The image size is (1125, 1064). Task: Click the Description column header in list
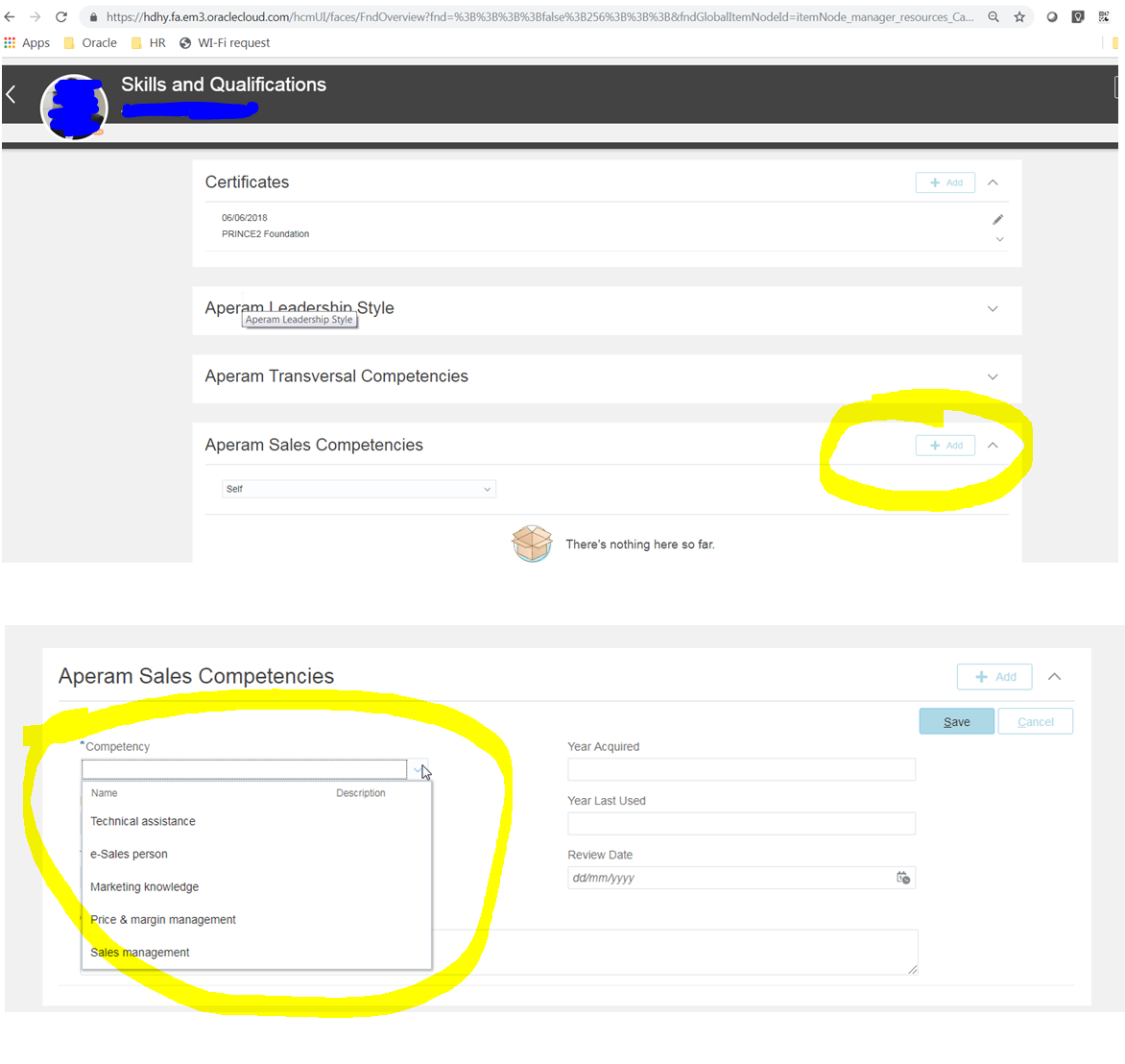(361, 792)
